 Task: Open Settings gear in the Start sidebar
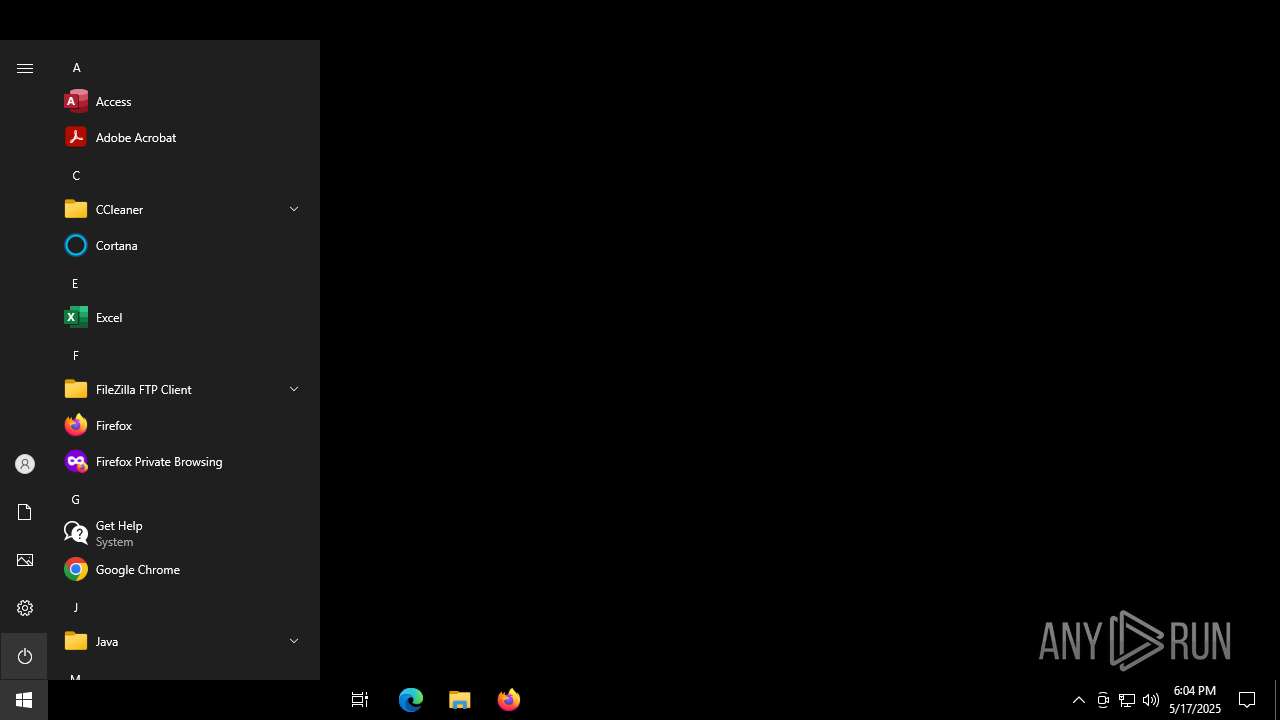[x=25, y=608]
